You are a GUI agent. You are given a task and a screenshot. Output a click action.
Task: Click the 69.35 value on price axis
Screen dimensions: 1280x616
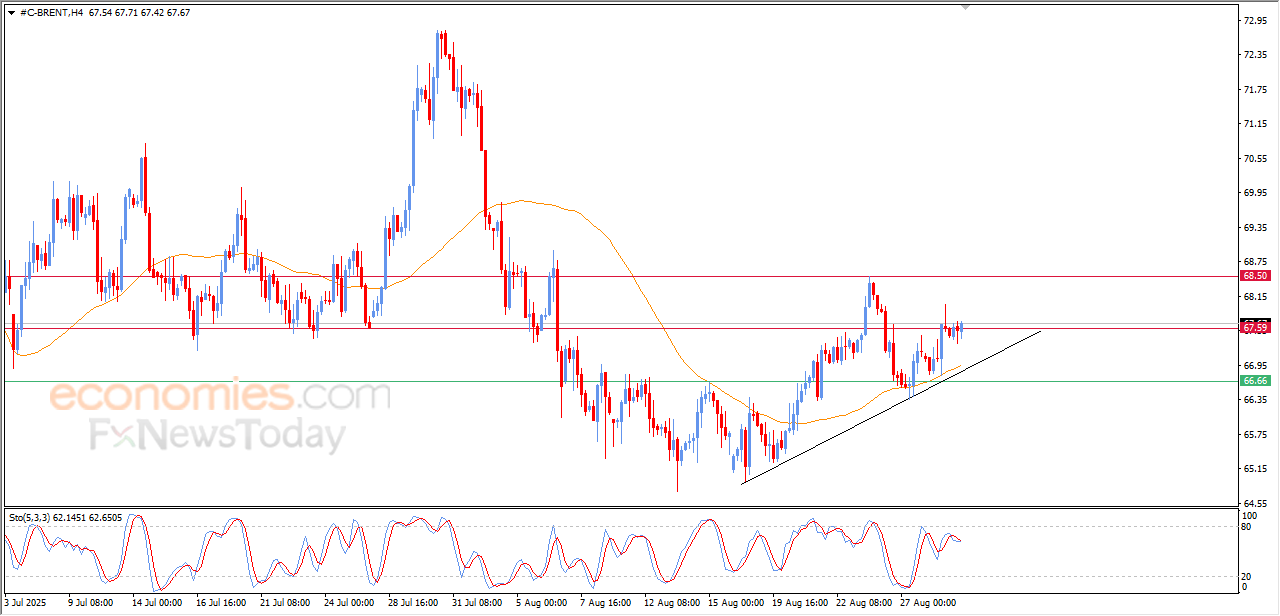coord(1255,228)
